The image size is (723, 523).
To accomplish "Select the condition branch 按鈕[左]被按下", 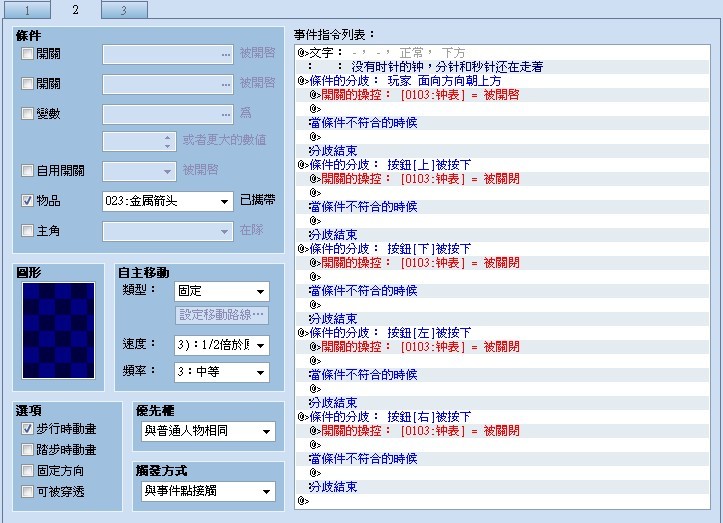I will tap(503, 333).
